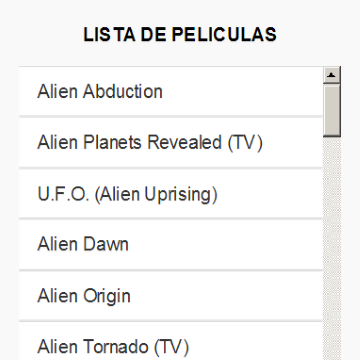Page down using the dotted scrollbar track
The height and width of the screenshot is (360, 360).
(332, 248)
